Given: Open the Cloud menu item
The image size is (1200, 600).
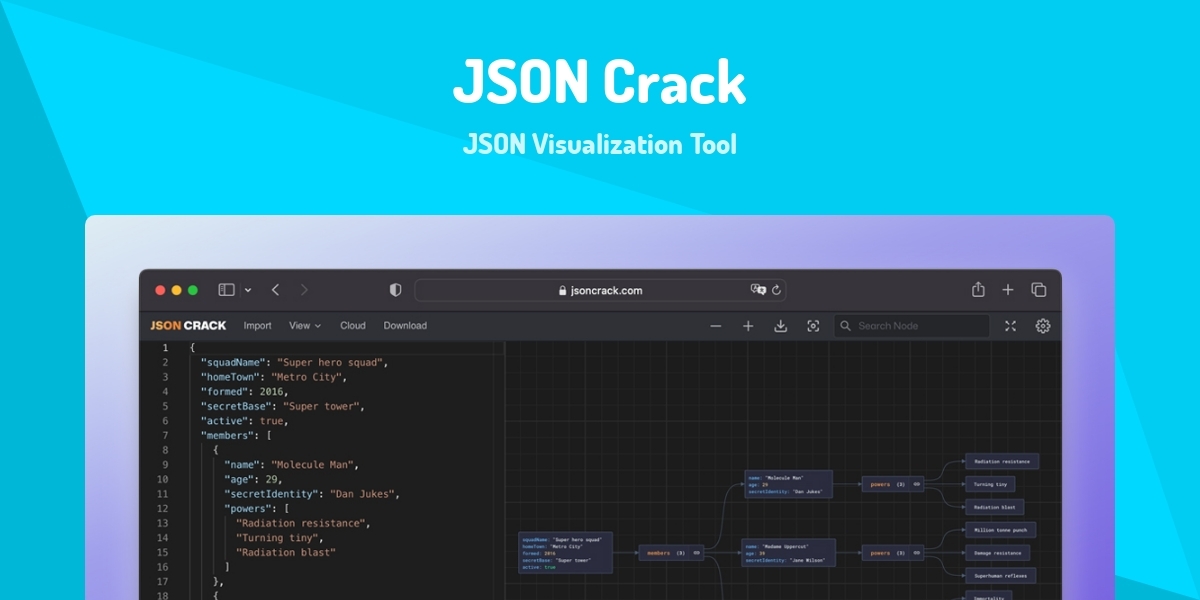Looking at the screenshot, I should tap(353, 325).
